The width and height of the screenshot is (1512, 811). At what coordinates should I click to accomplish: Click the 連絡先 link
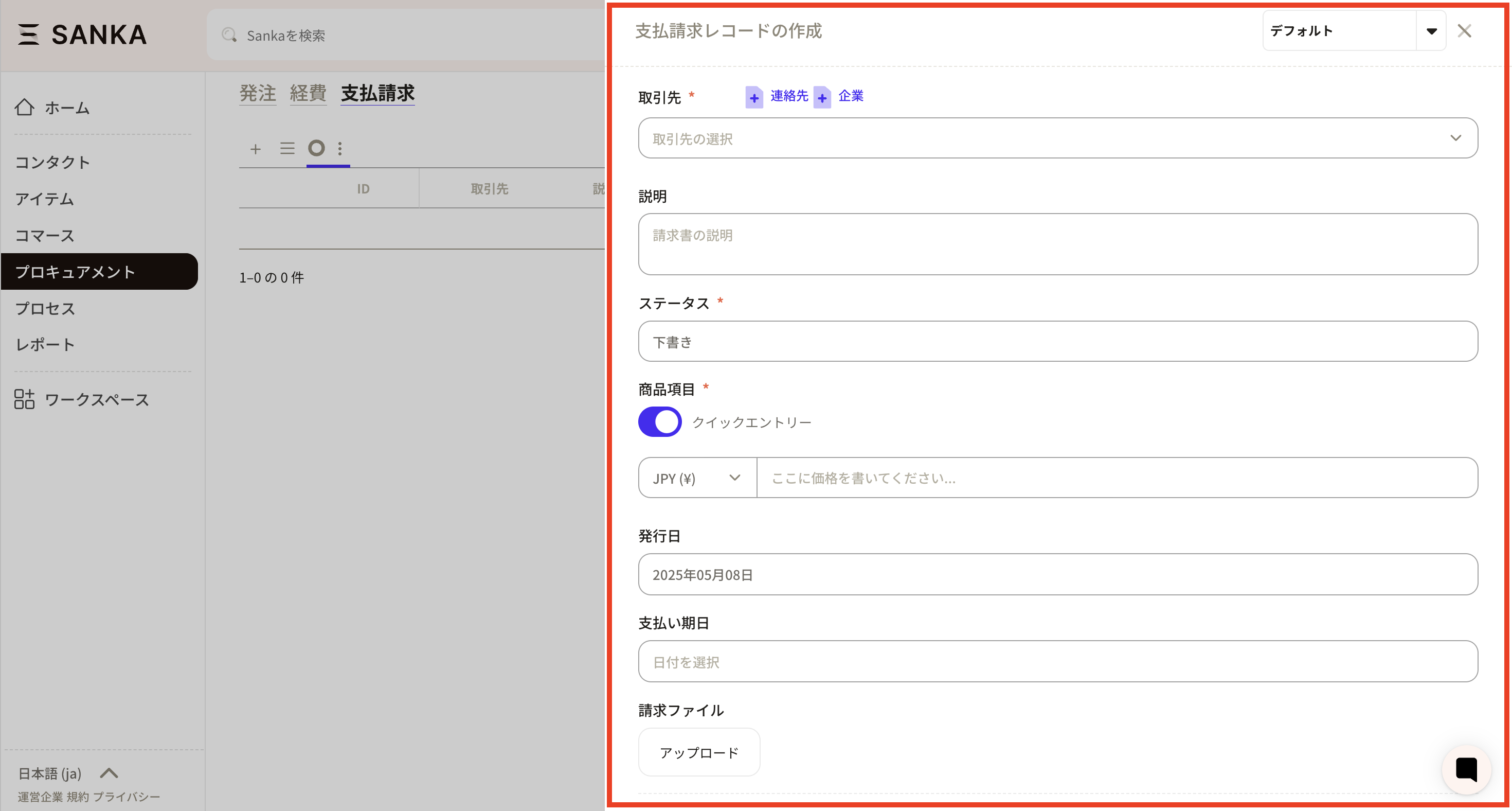pyautogui.click(x=789, y=96)
